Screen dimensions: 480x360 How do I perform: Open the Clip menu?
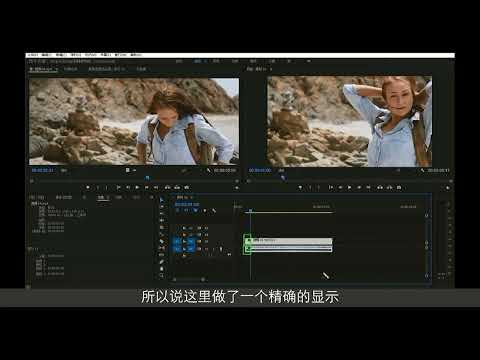click(x=61, y=55)
